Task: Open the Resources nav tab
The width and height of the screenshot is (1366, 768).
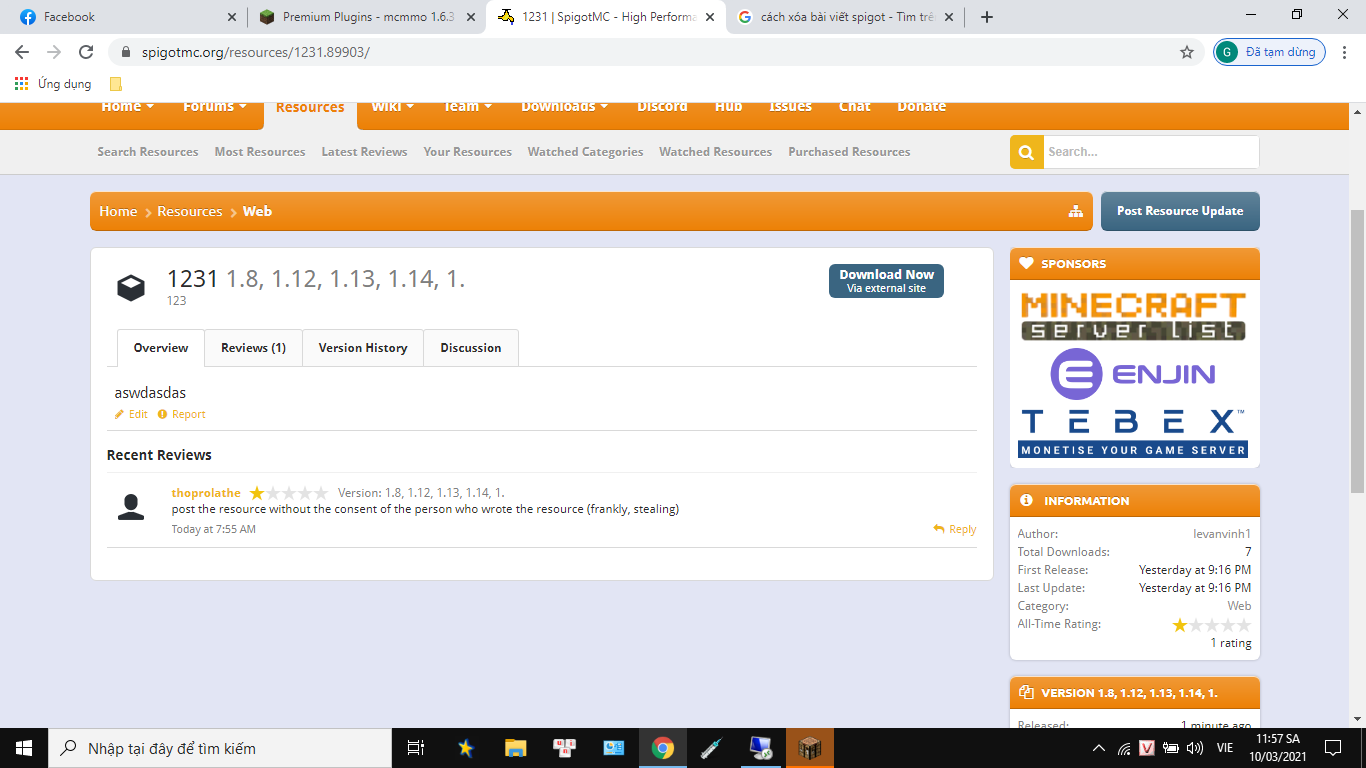Action: [310, 108]
